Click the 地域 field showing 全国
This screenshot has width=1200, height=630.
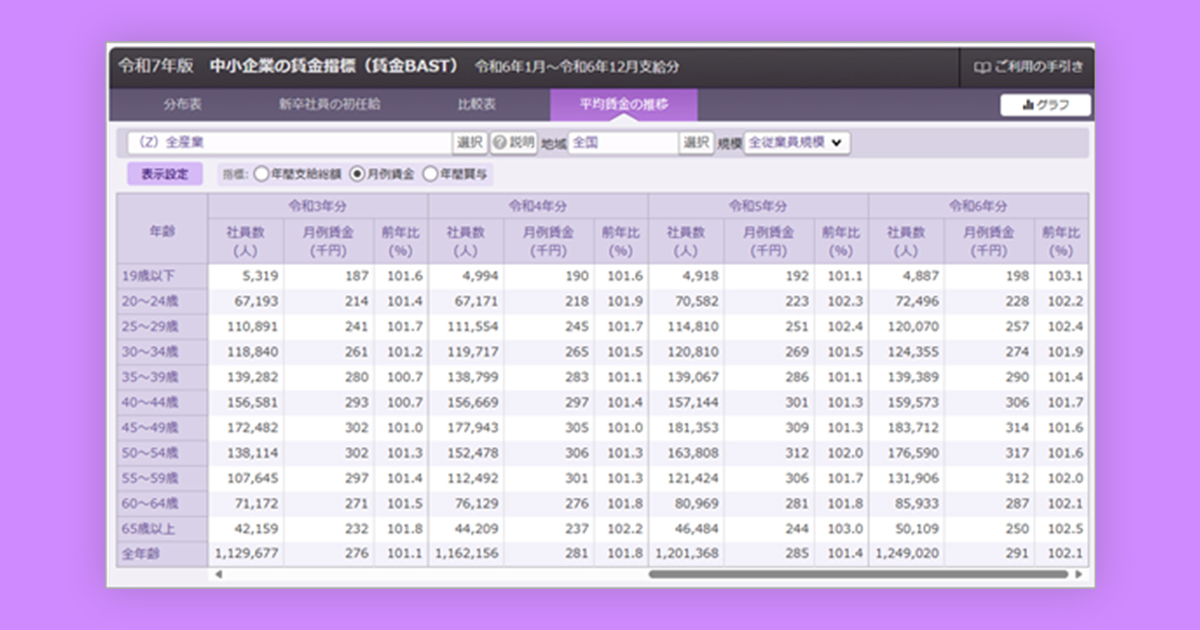623,143
